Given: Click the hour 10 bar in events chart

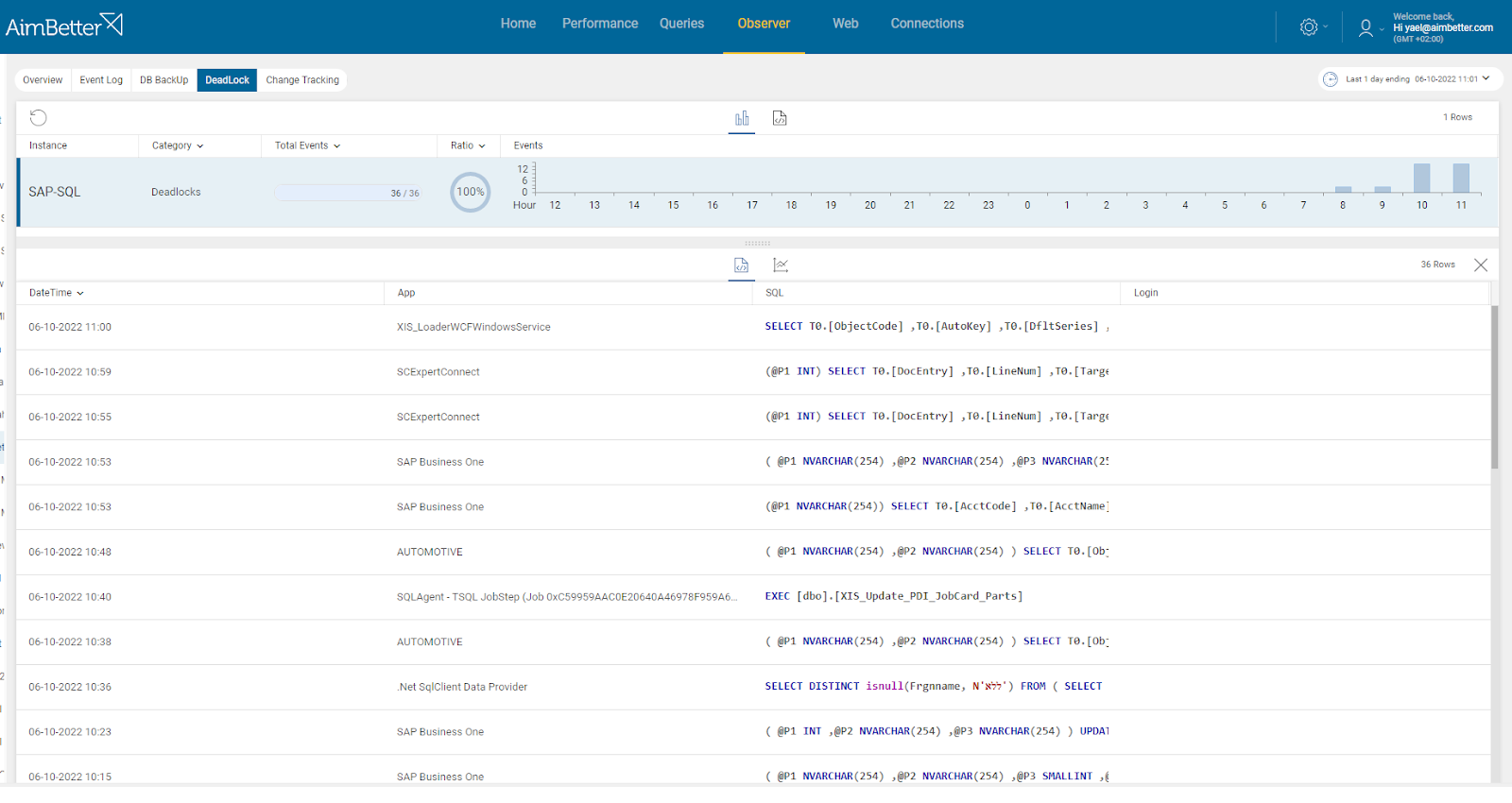Looking at the screenshot, I should pyautogui.click(x=1421, y=178).
